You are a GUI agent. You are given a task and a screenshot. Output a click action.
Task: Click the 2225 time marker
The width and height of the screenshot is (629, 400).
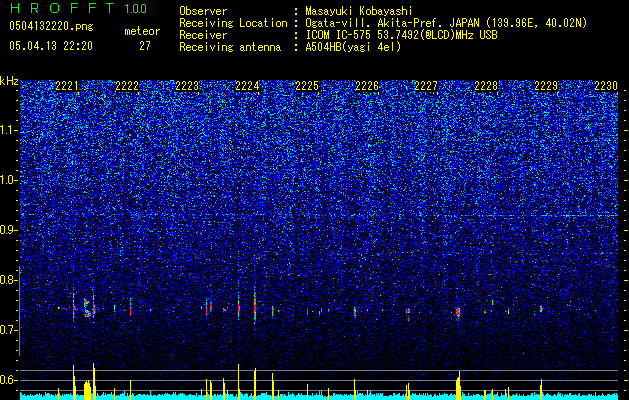click(307, 86)
